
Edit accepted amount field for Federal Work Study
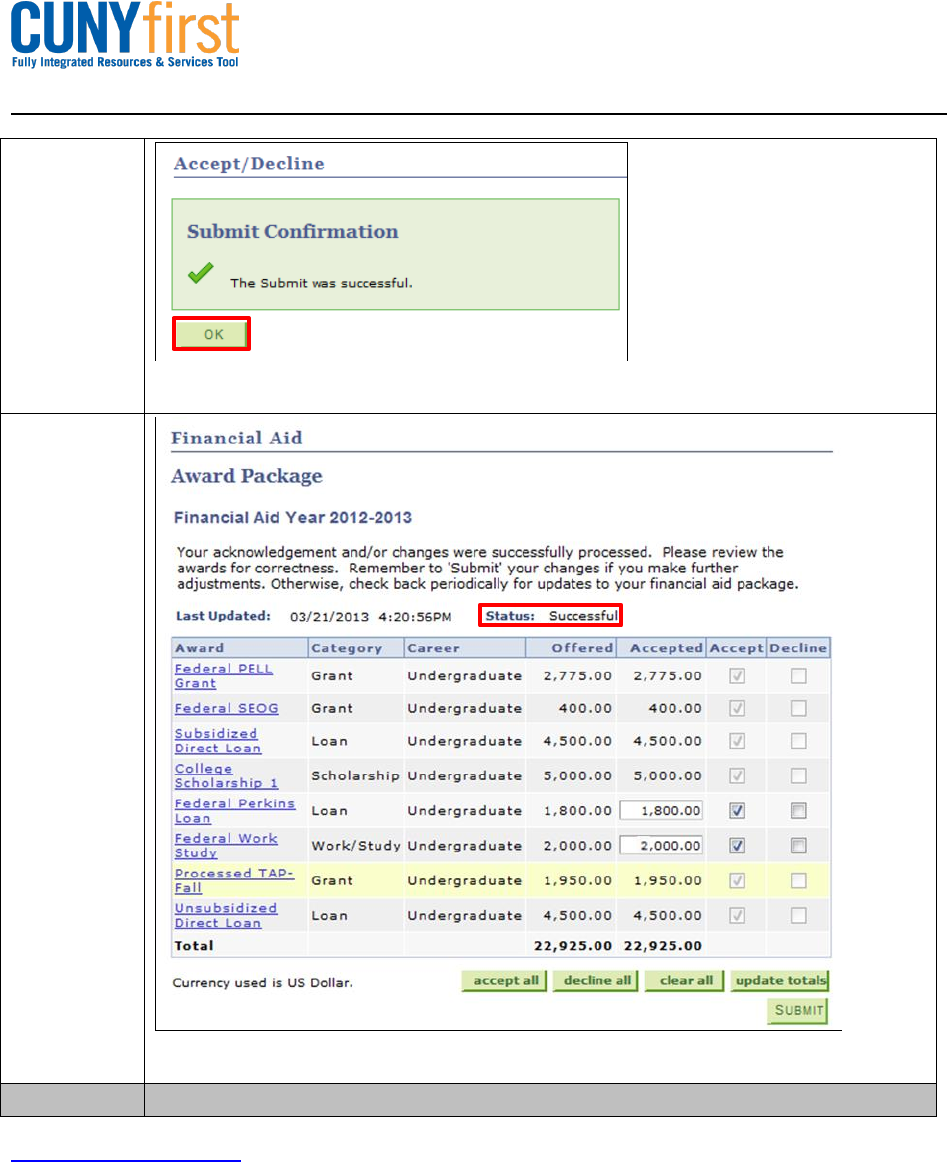[661, 846]
